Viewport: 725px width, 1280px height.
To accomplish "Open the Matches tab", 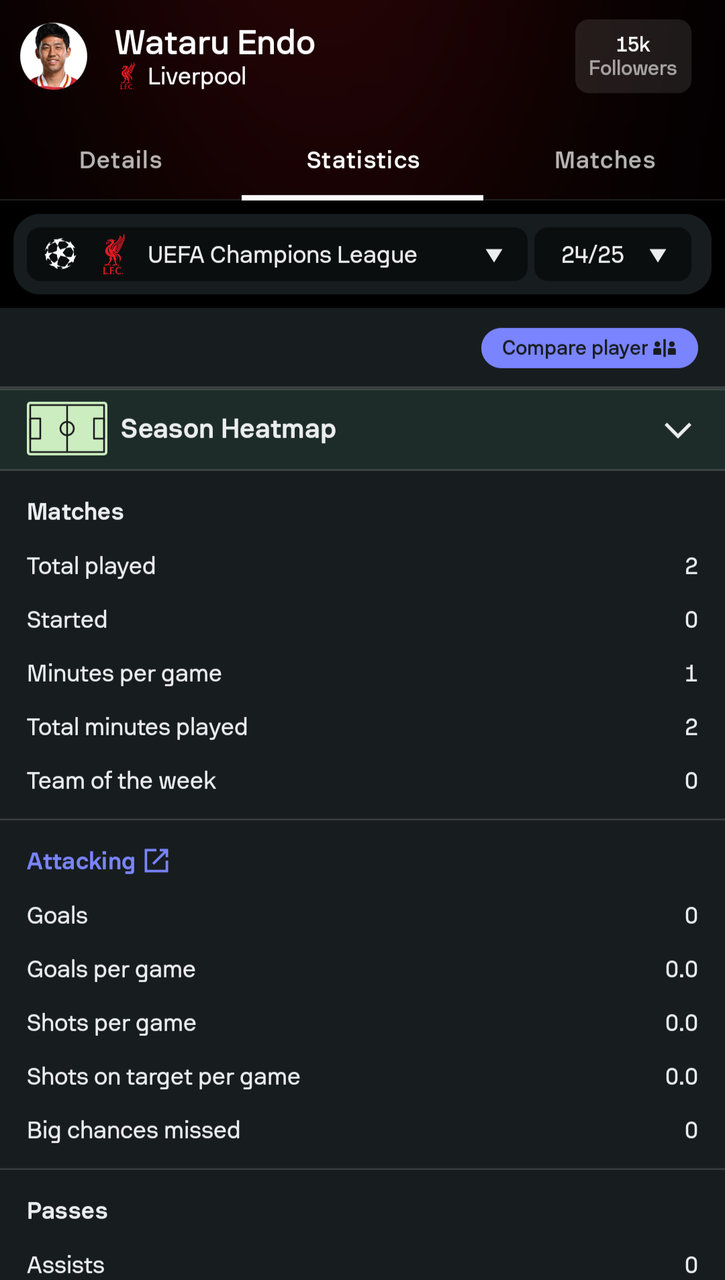I will coord(604,160).
